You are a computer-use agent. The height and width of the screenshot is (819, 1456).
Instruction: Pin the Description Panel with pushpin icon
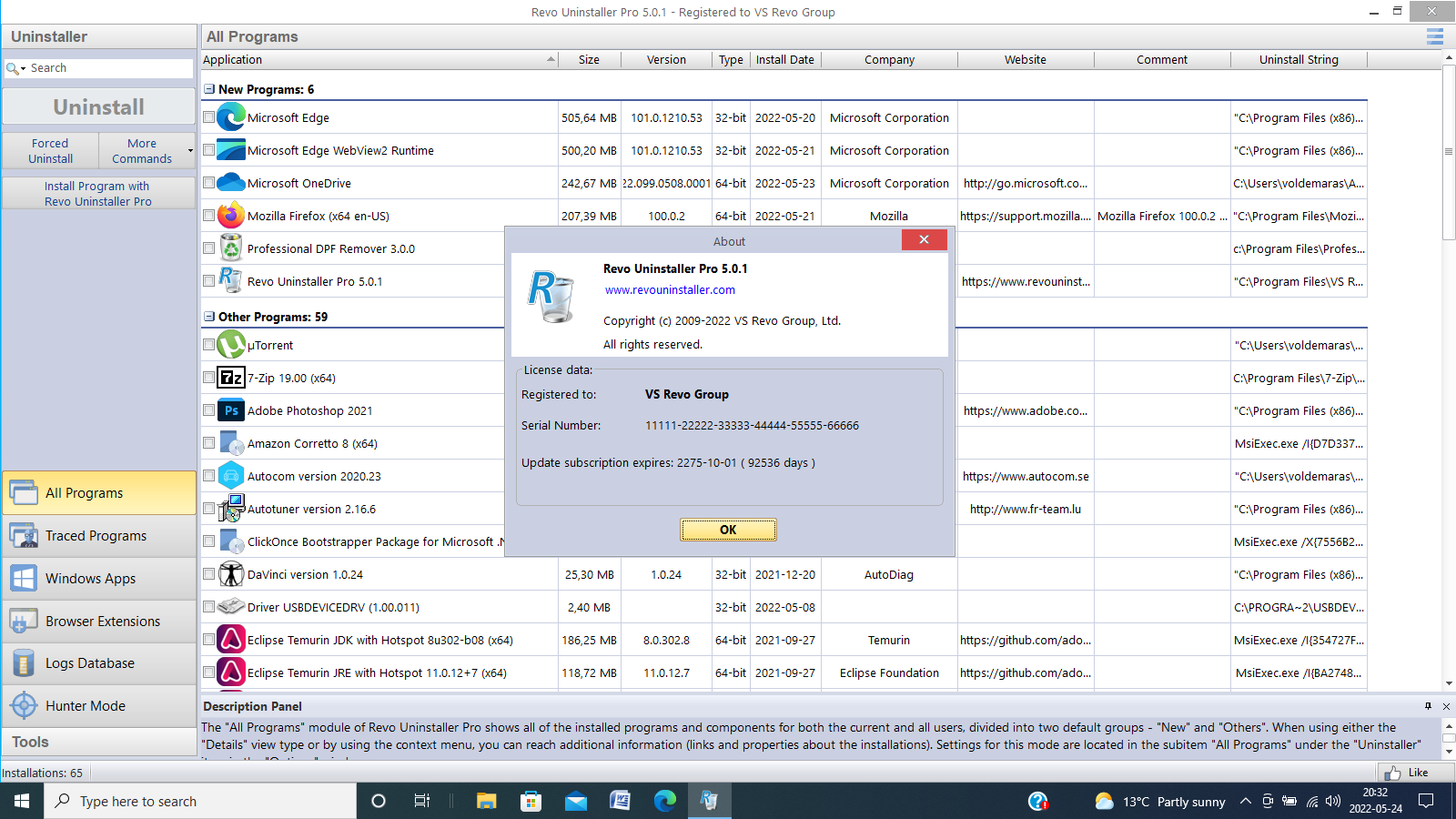click(1428, 706)
